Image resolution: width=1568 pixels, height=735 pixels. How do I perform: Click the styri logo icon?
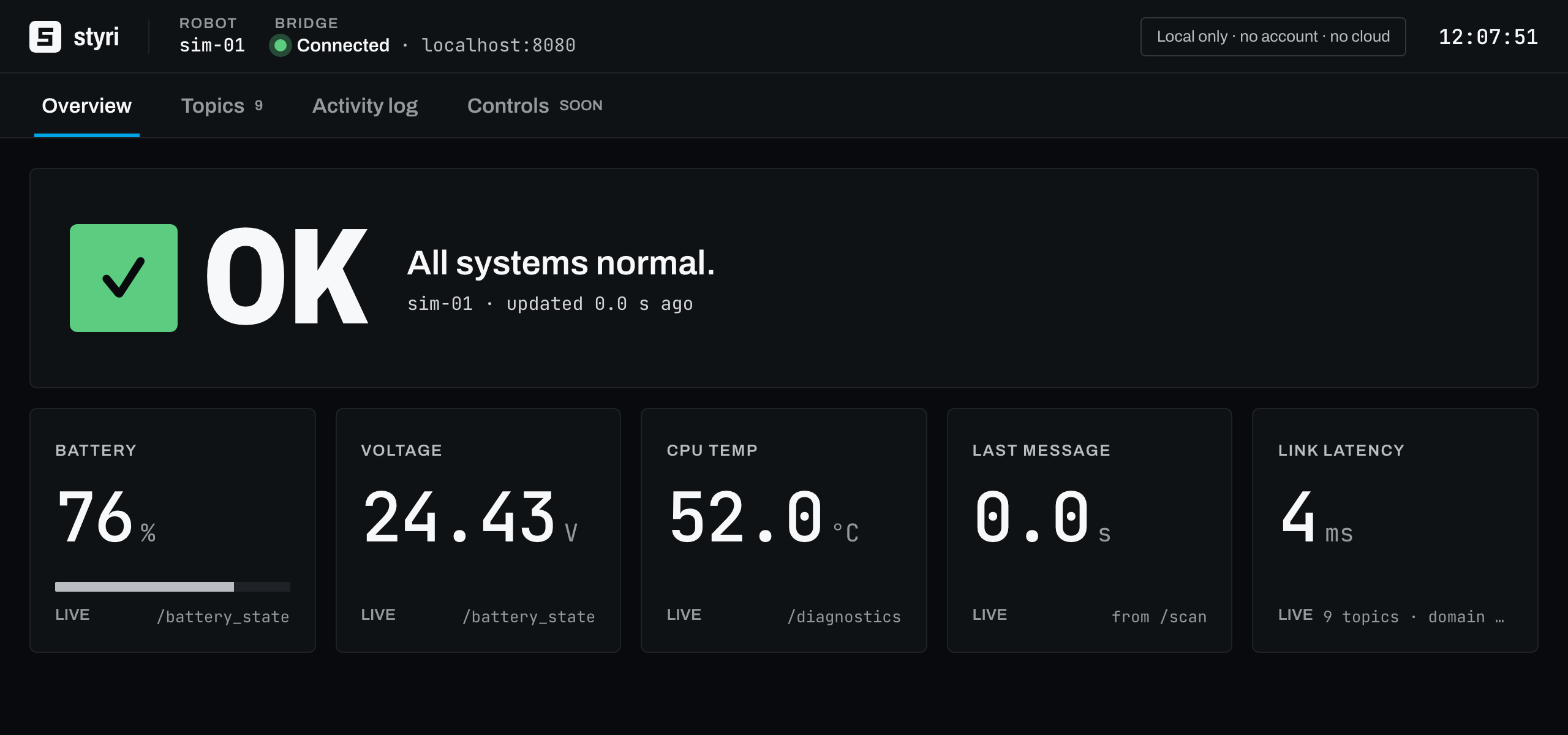(x=45, y=37)
